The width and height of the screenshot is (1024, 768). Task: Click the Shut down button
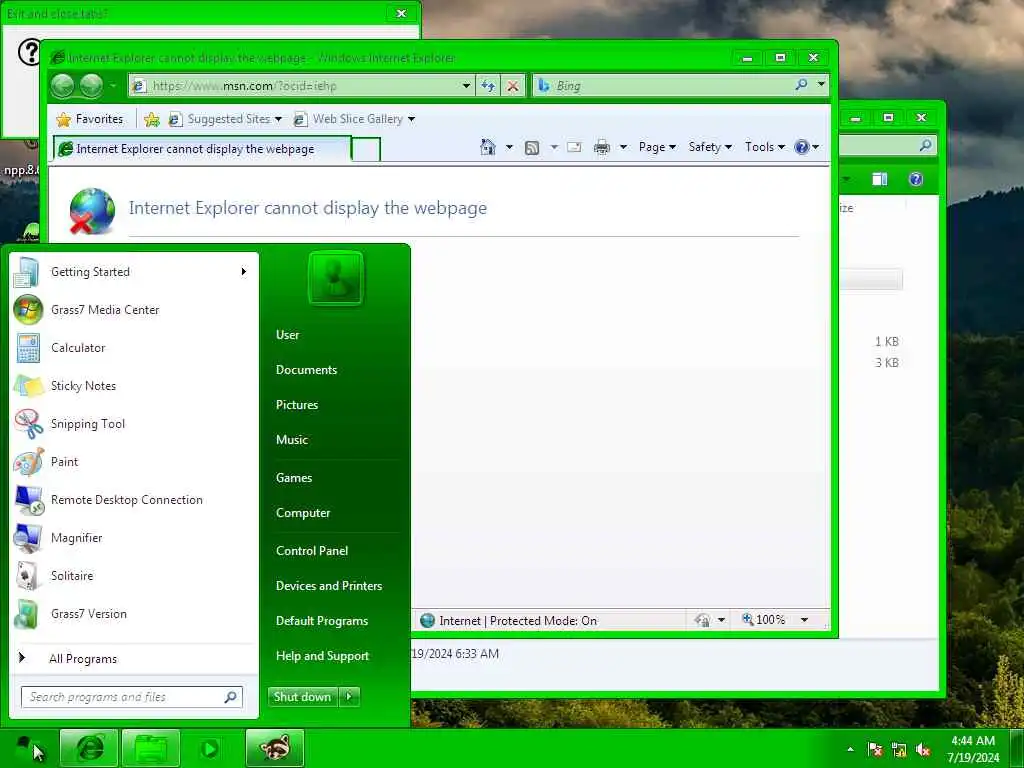(x=303, y=697)
